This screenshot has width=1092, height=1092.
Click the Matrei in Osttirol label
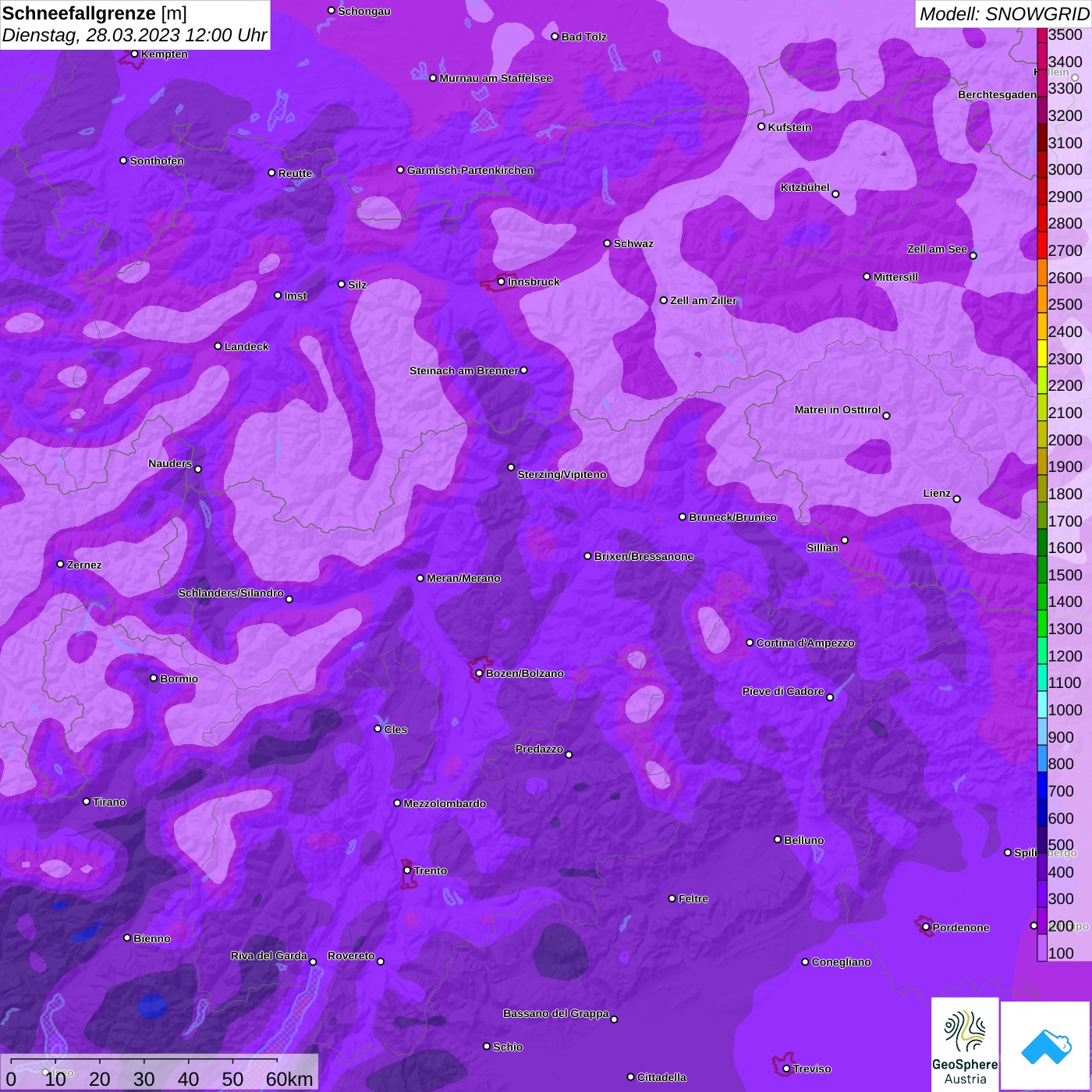tap(838, 409)
